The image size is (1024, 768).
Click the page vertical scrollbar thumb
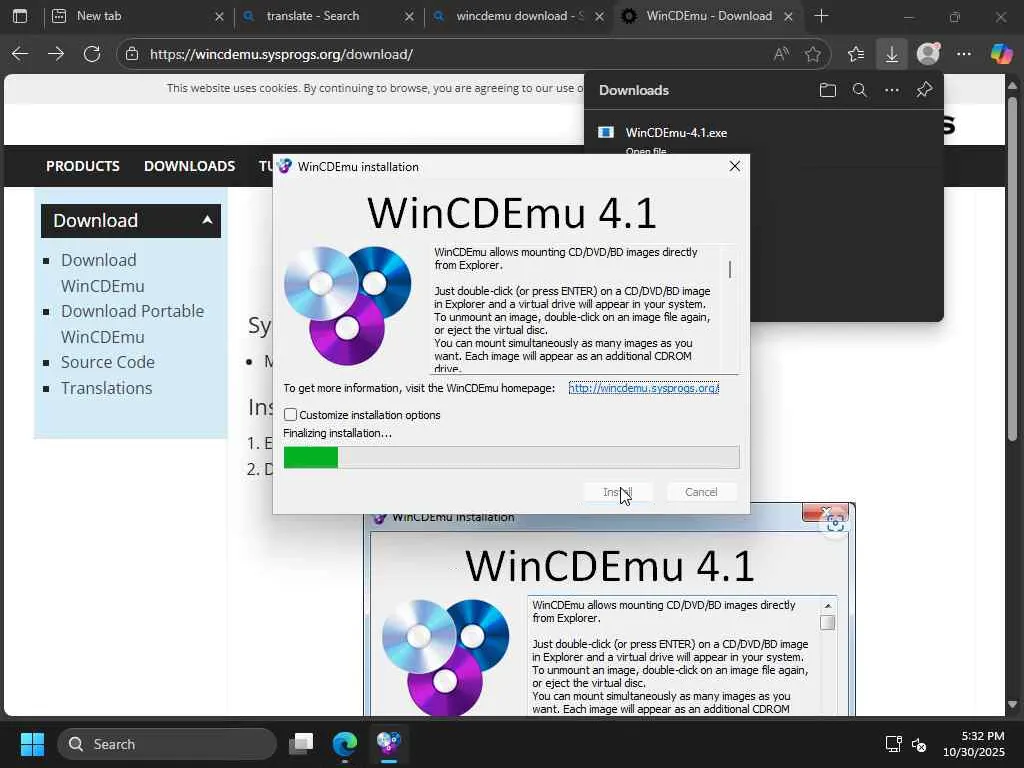coord(1012,268)
